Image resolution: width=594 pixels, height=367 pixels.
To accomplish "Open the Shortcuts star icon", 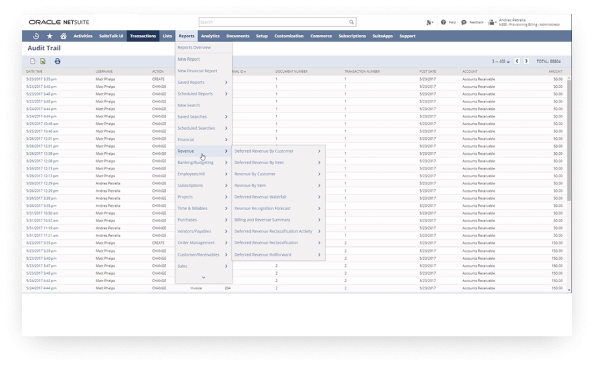I will tap(50, 36).
